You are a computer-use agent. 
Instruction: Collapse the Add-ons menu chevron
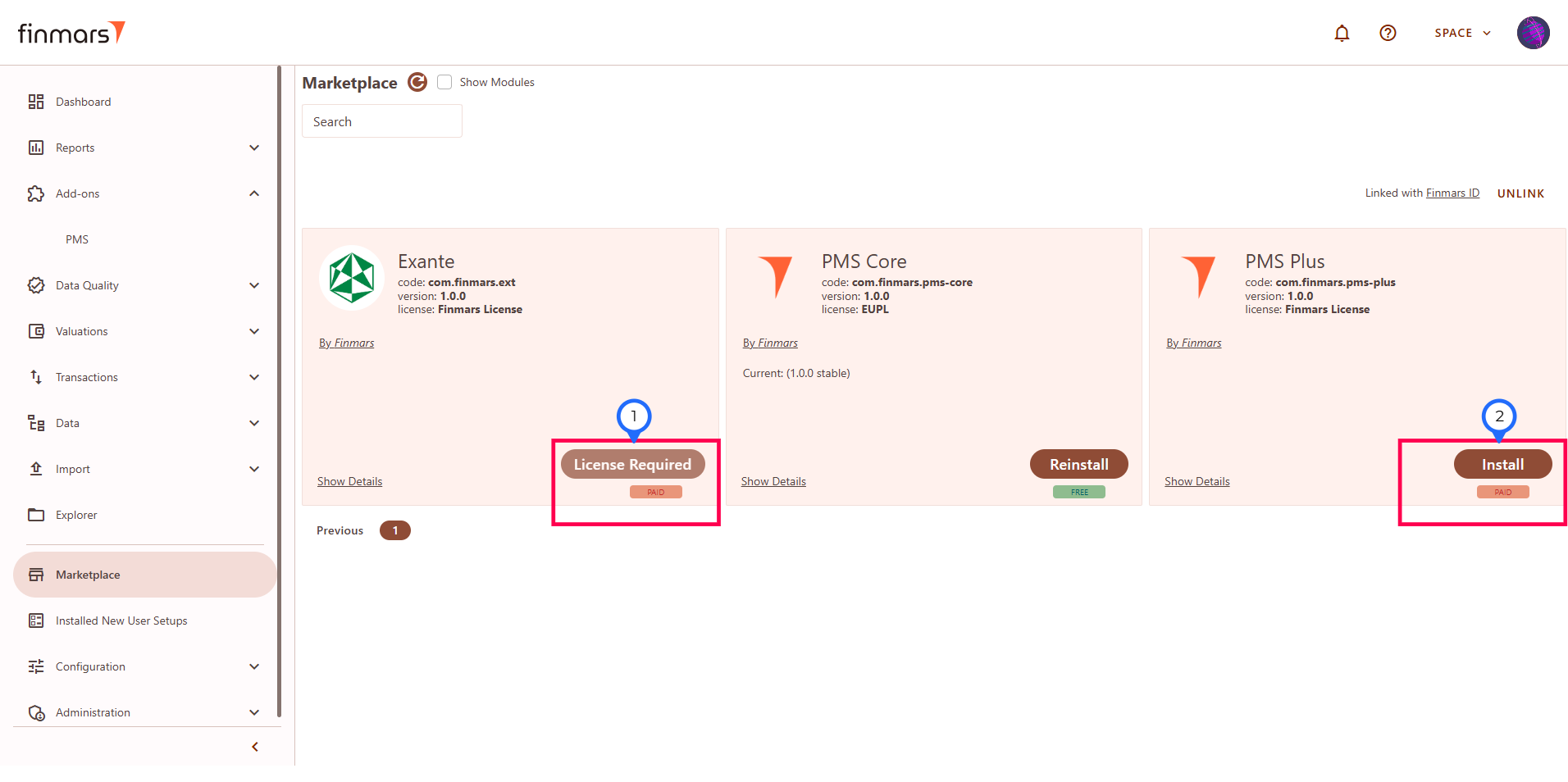(254, 193)
